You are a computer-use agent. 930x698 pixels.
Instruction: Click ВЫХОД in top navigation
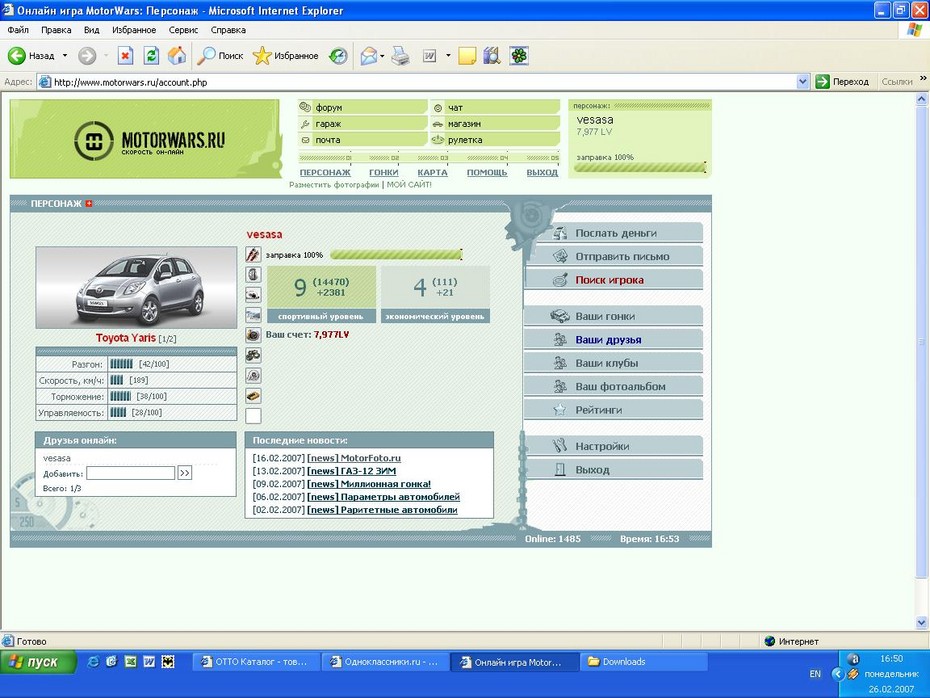542,172
